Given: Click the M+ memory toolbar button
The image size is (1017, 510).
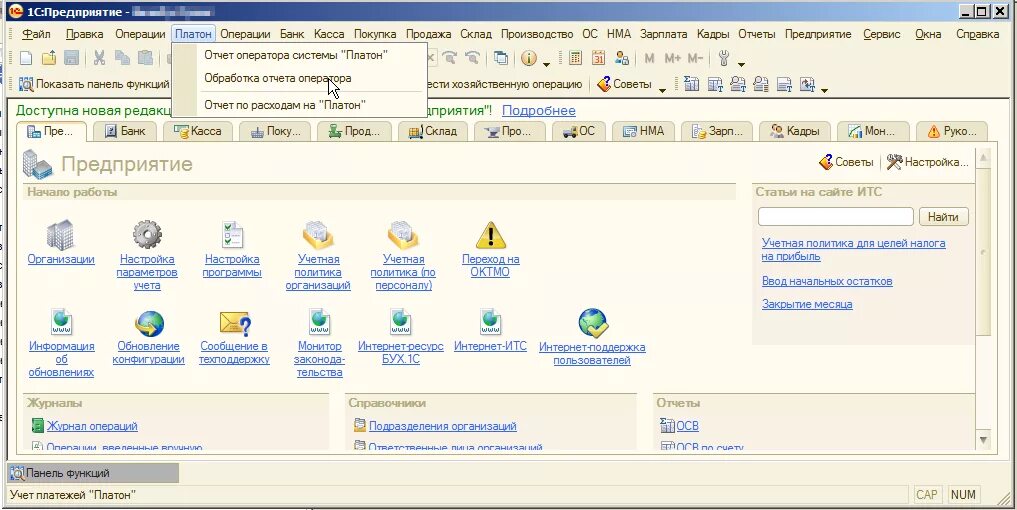Looking at the screenshot, I should [x=673, y=58].
